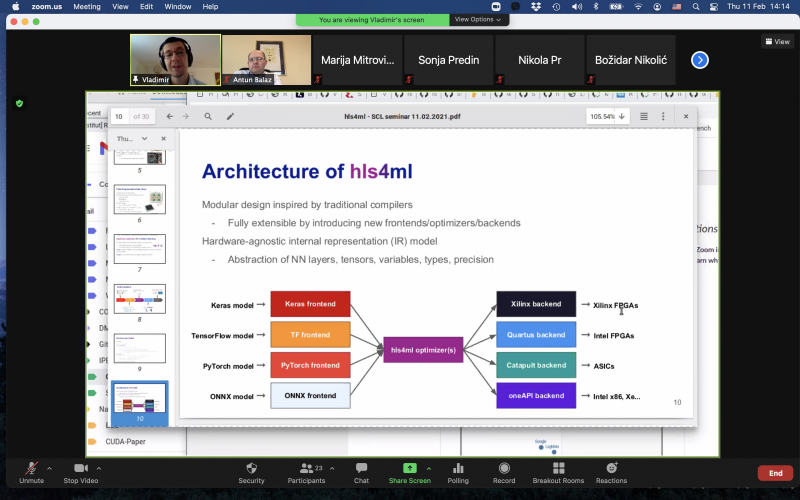Open Polling
Viewport: 800px width, 500px height.
click(x=458, y=472)
